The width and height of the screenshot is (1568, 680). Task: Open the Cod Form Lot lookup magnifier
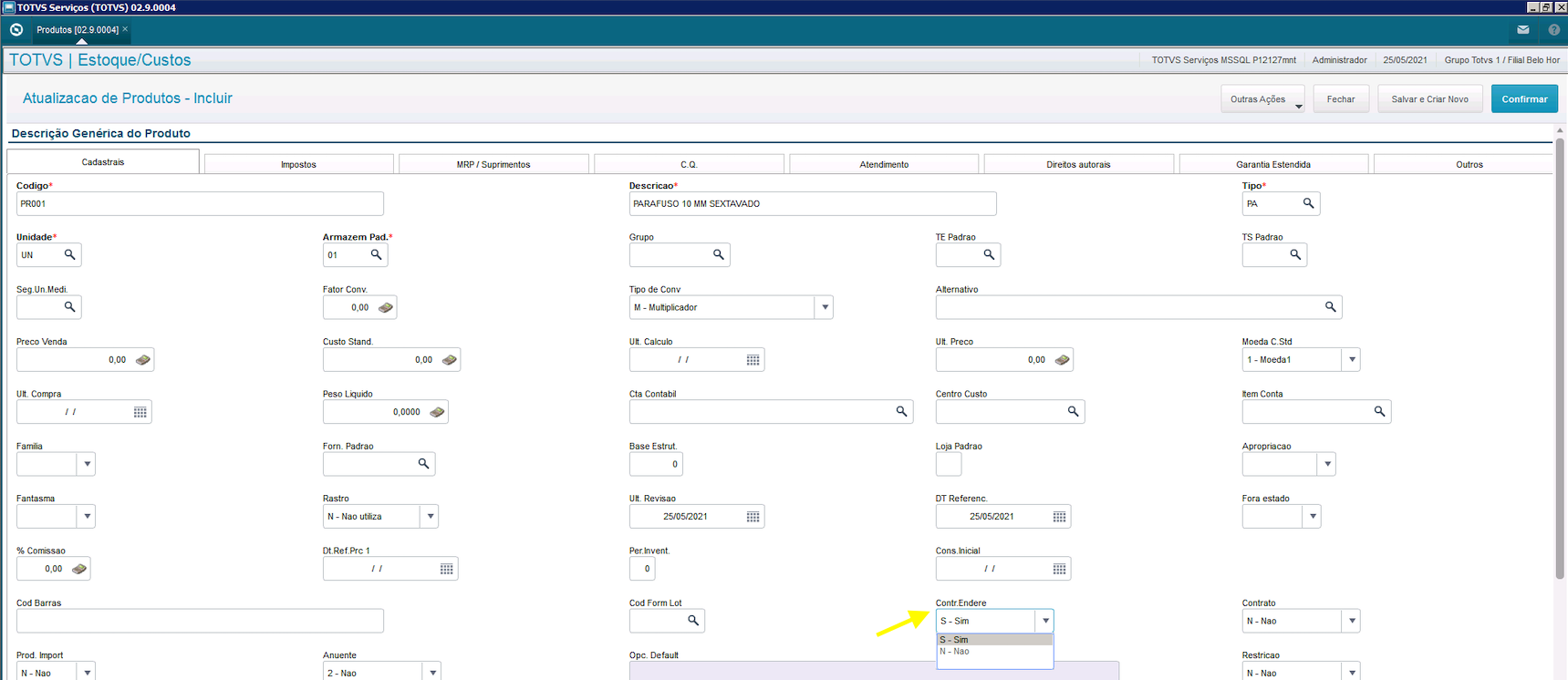[693, 621]
